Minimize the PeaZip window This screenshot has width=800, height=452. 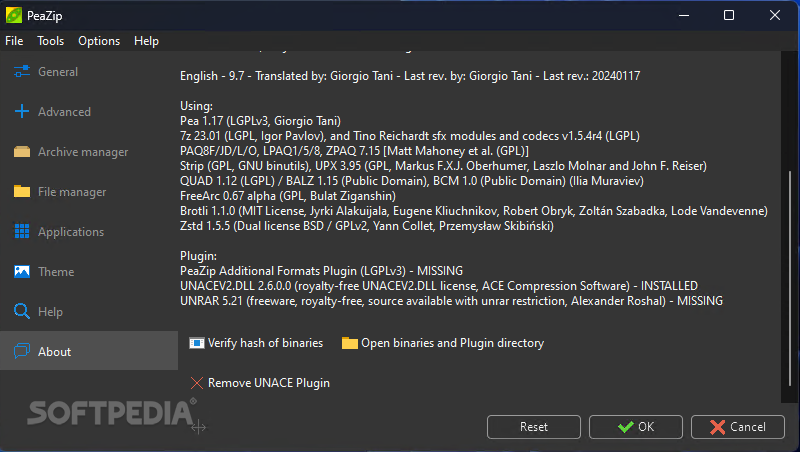point(684,15)
